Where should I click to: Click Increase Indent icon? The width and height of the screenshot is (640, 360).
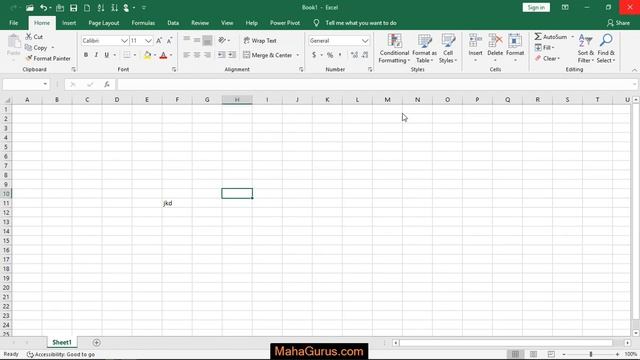[232, 55]
